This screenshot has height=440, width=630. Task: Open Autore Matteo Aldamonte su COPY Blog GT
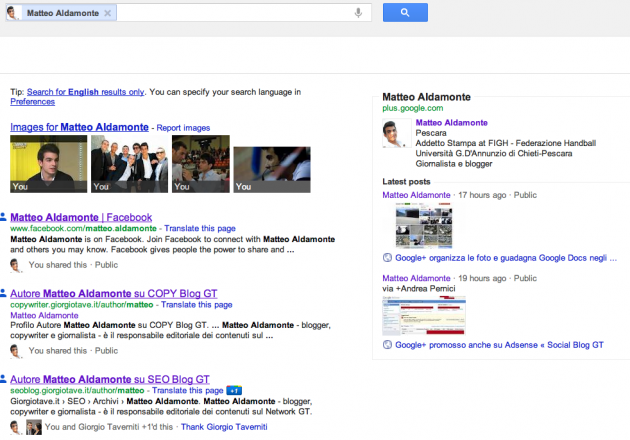114,294
